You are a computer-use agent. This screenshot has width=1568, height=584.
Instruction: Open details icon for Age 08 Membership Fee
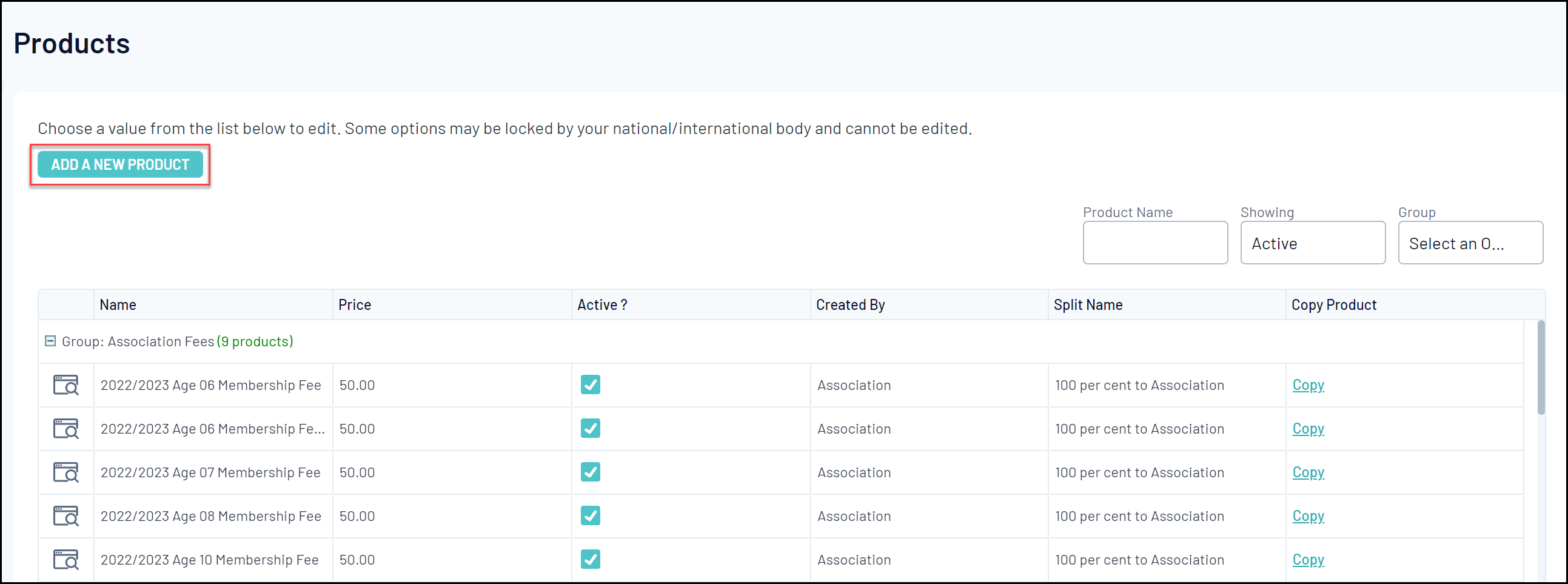(x=65, y=517)
